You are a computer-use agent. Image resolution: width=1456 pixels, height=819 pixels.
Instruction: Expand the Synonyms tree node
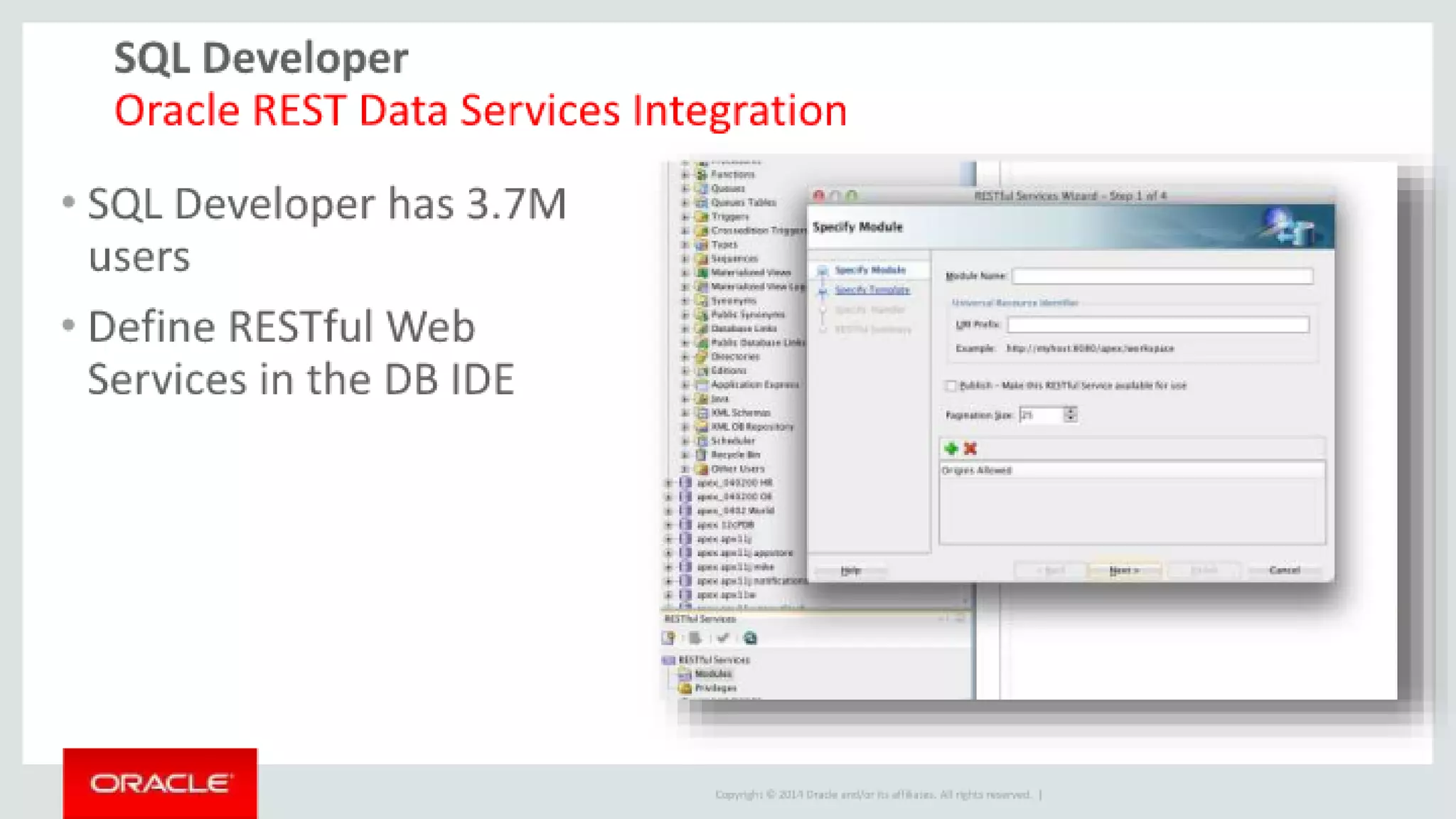685,301
